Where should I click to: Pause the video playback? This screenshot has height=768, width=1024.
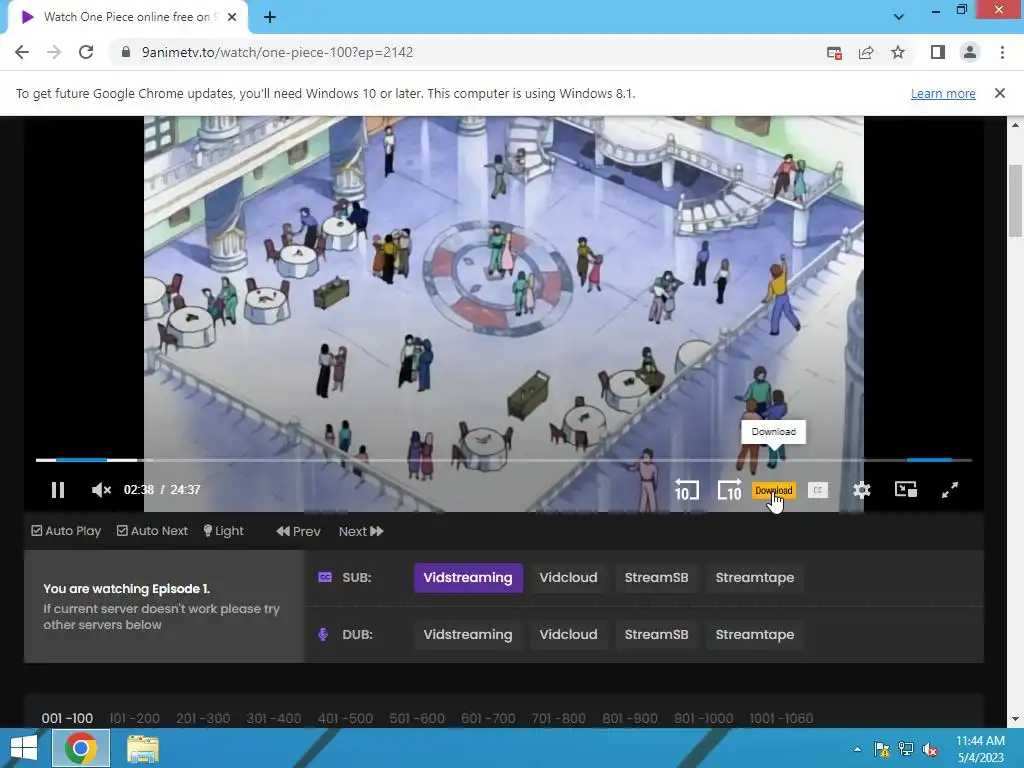[x=57, y=490]
